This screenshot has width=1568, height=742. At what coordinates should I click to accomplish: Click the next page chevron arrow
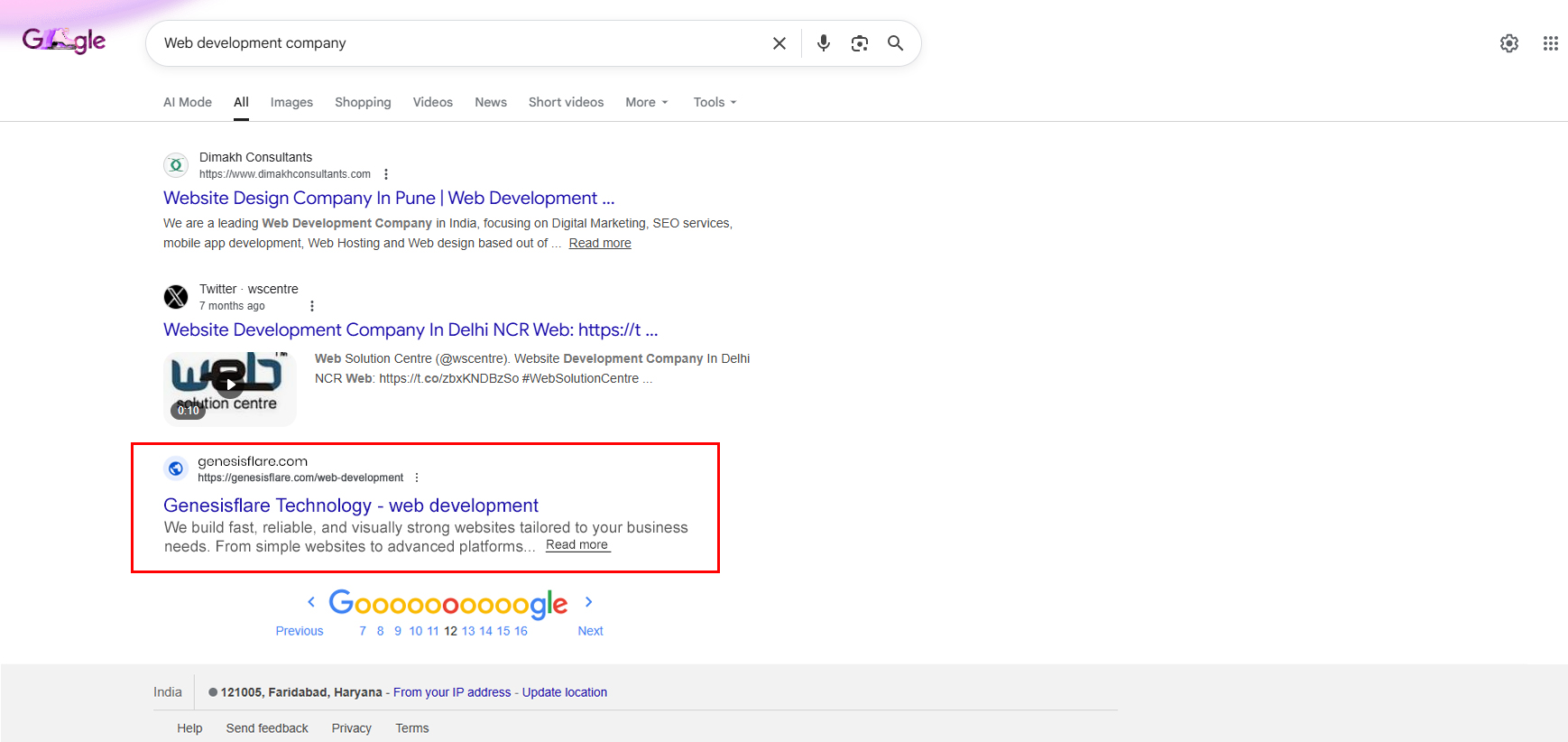(588, 602)
